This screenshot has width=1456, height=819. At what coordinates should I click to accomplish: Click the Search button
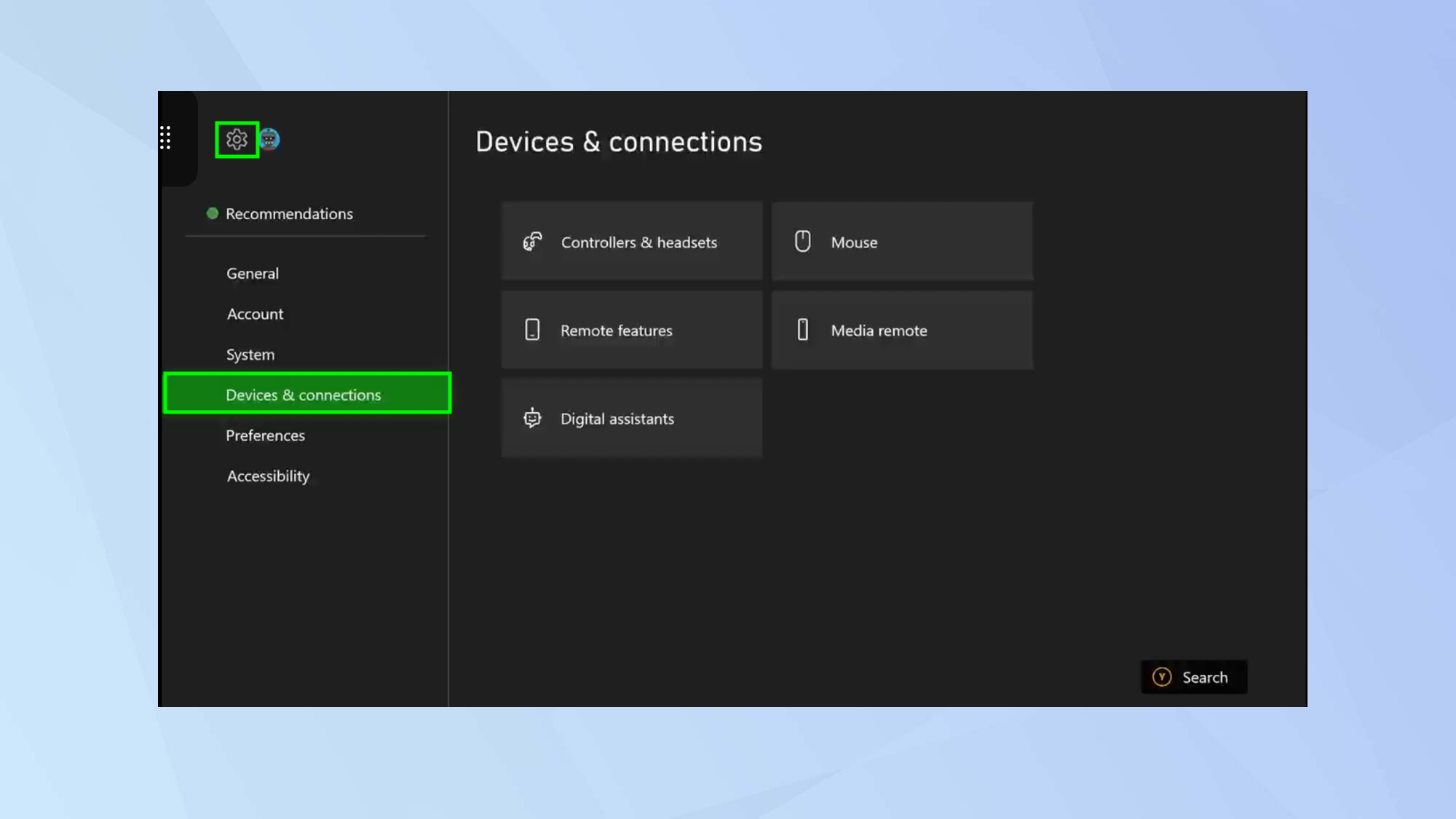click(x=1193, y=677)
